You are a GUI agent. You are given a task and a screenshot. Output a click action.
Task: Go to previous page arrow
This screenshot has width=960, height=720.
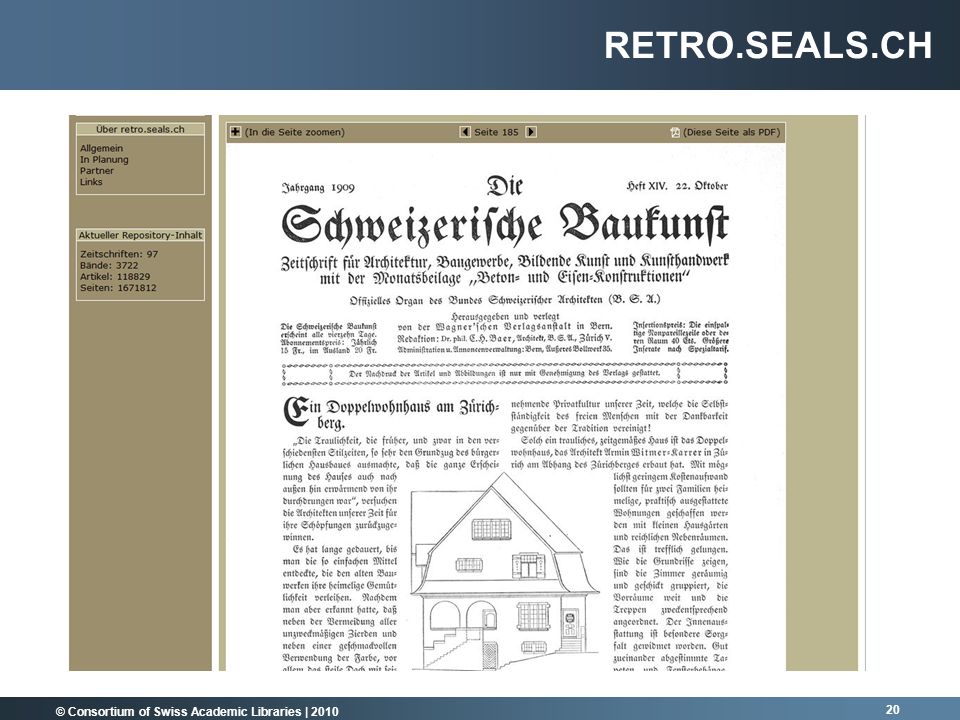tap(465, 132)
